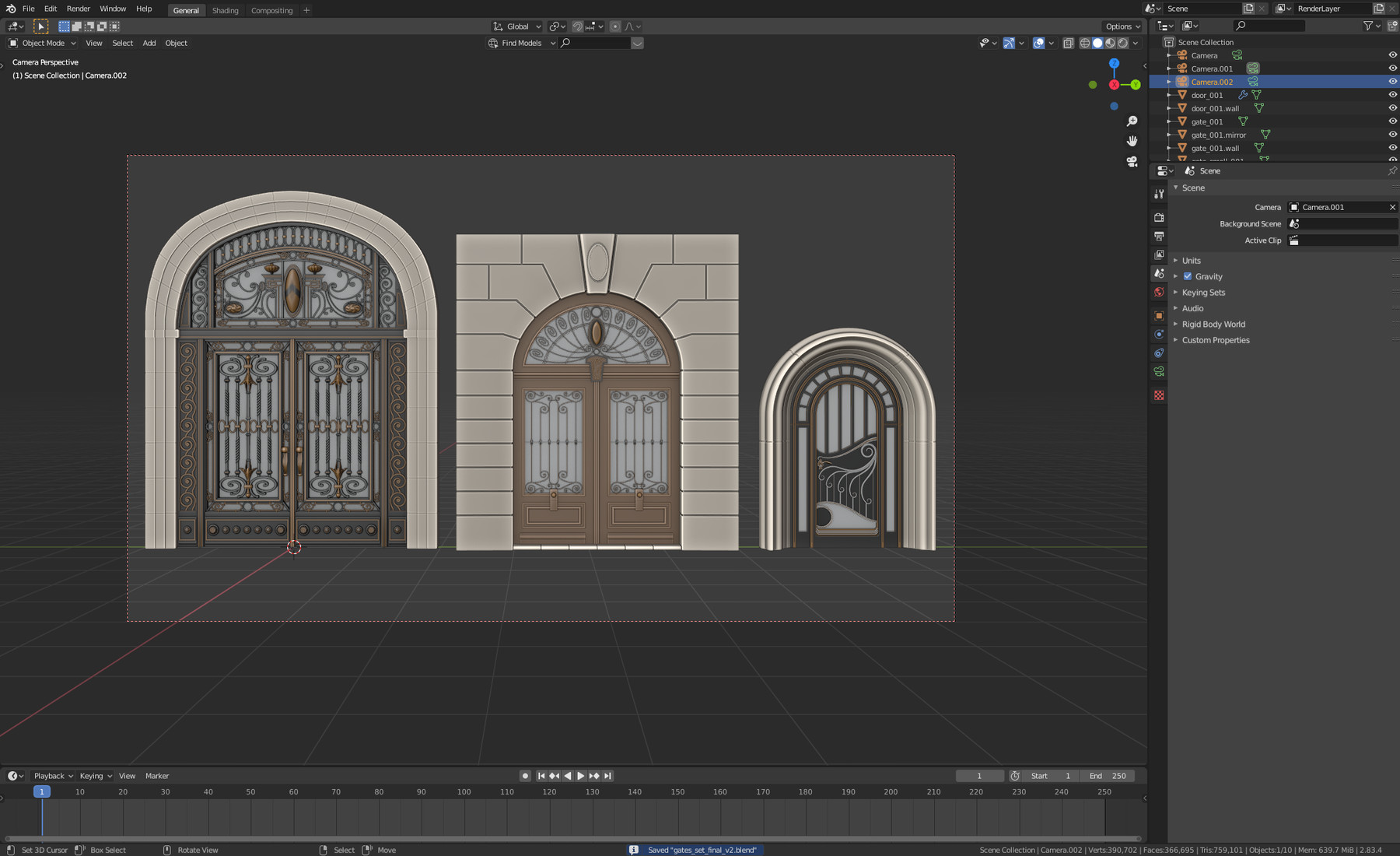Open the View Layer properties tab

pos(1159,253)
